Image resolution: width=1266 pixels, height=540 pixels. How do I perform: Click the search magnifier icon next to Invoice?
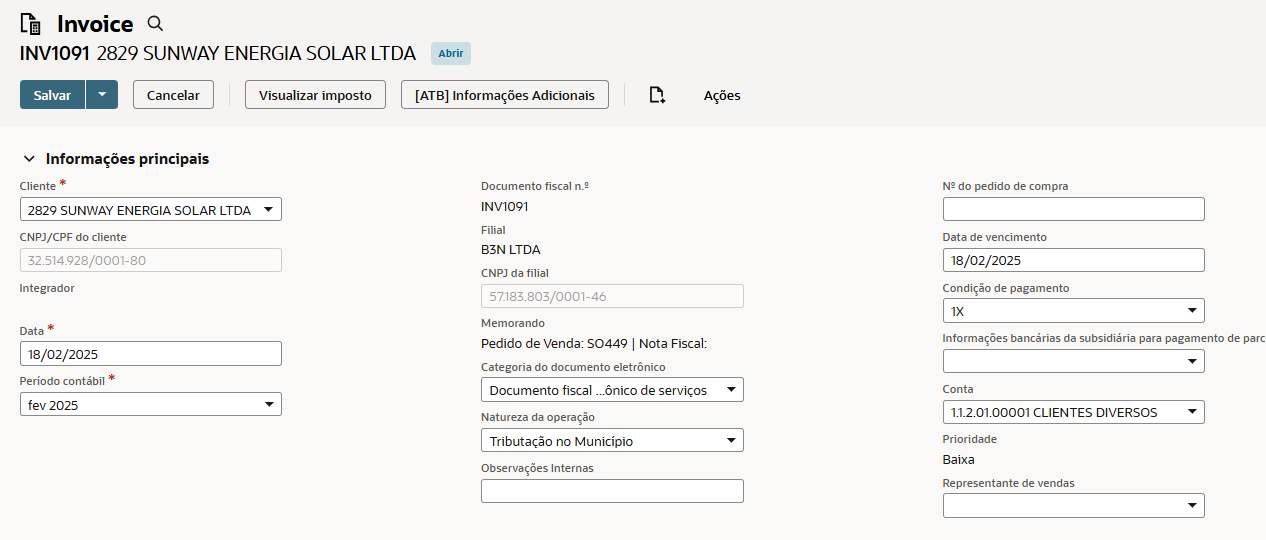point(155,24)
